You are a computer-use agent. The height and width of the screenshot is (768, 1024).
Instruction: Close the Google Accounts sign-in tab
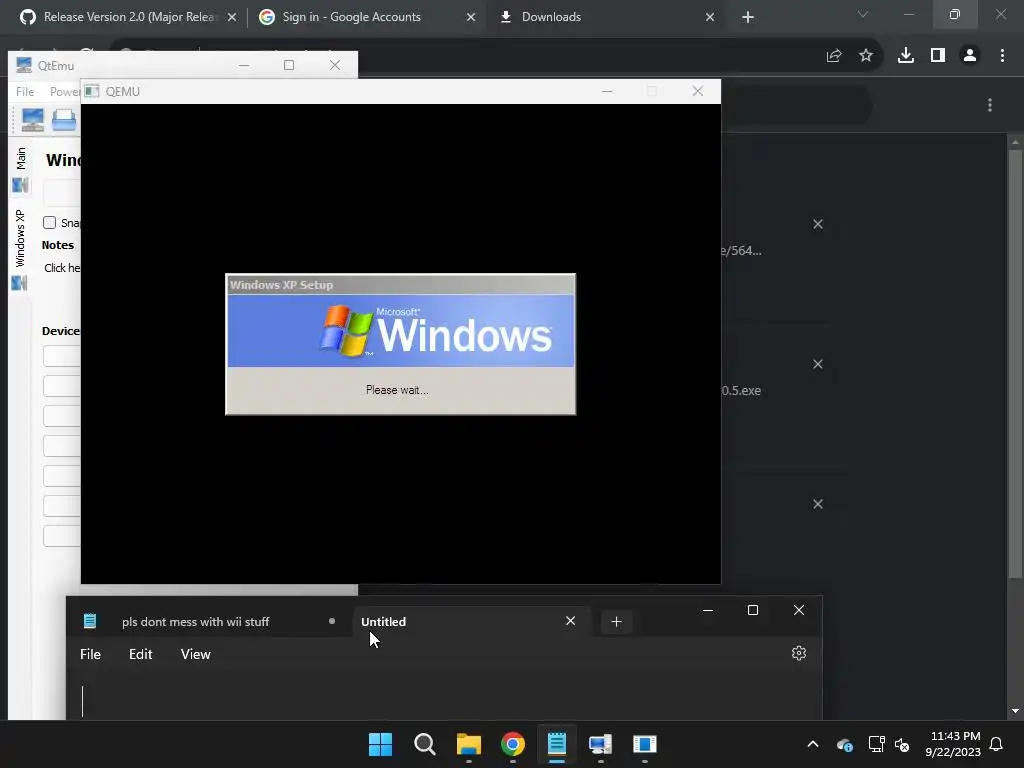pyautogui.click(x=471, y=18)
